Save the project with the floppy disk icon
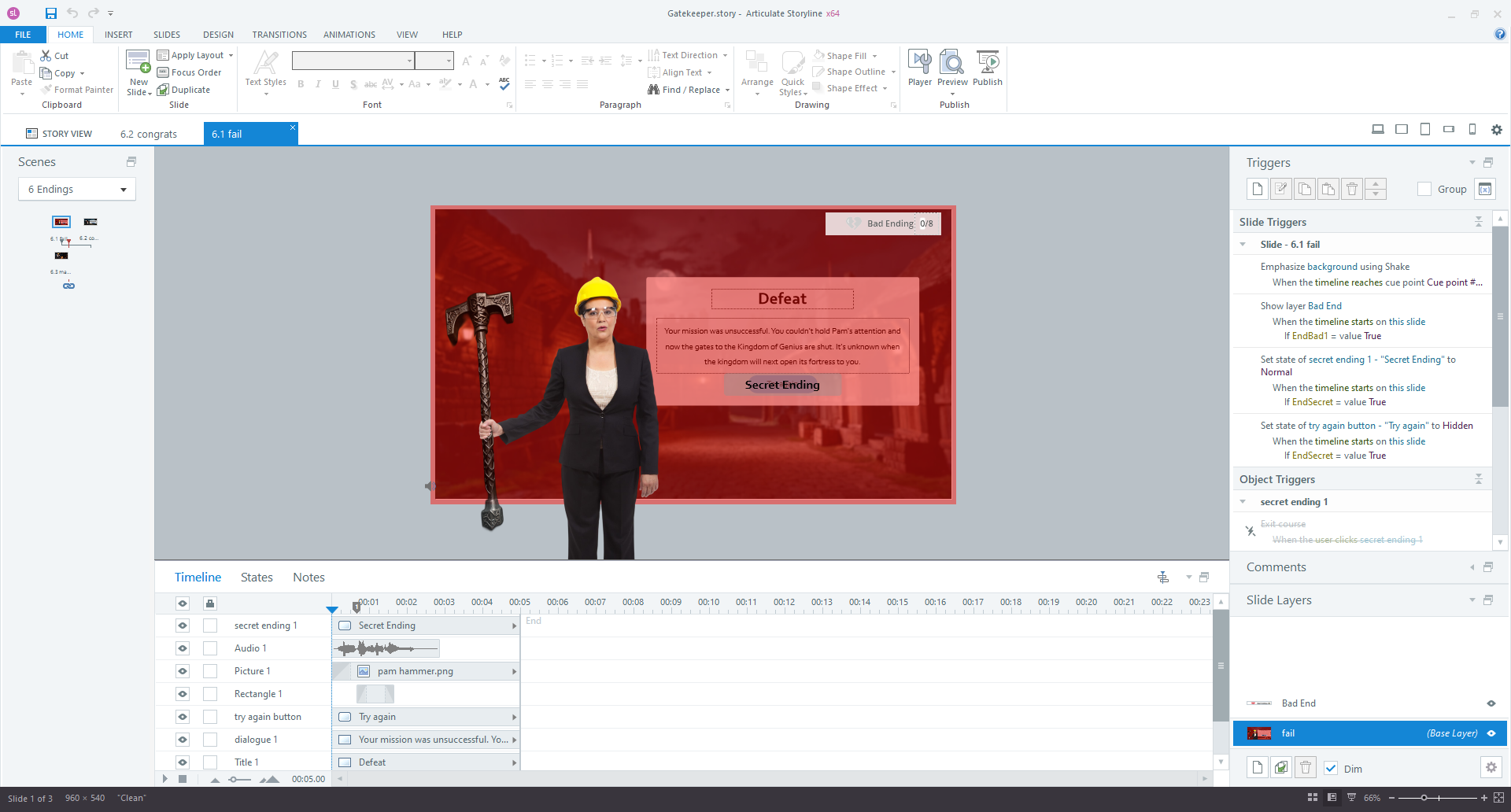The height and width of the screenshot is (812, 1511). 51,13
